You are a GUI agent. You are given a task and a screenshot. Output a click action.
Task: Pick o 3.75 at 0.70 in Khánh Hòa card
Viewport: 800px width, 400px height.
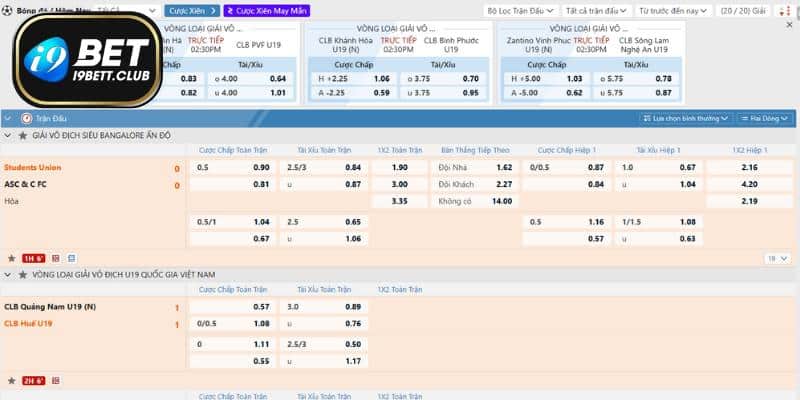[442, 79]
